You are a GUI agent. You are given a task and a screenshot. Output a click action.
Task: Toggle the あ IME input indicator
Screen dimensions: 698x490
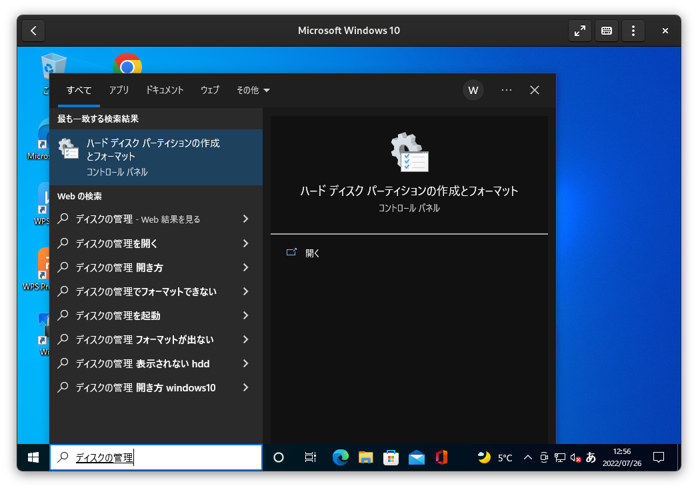point(591,458)
